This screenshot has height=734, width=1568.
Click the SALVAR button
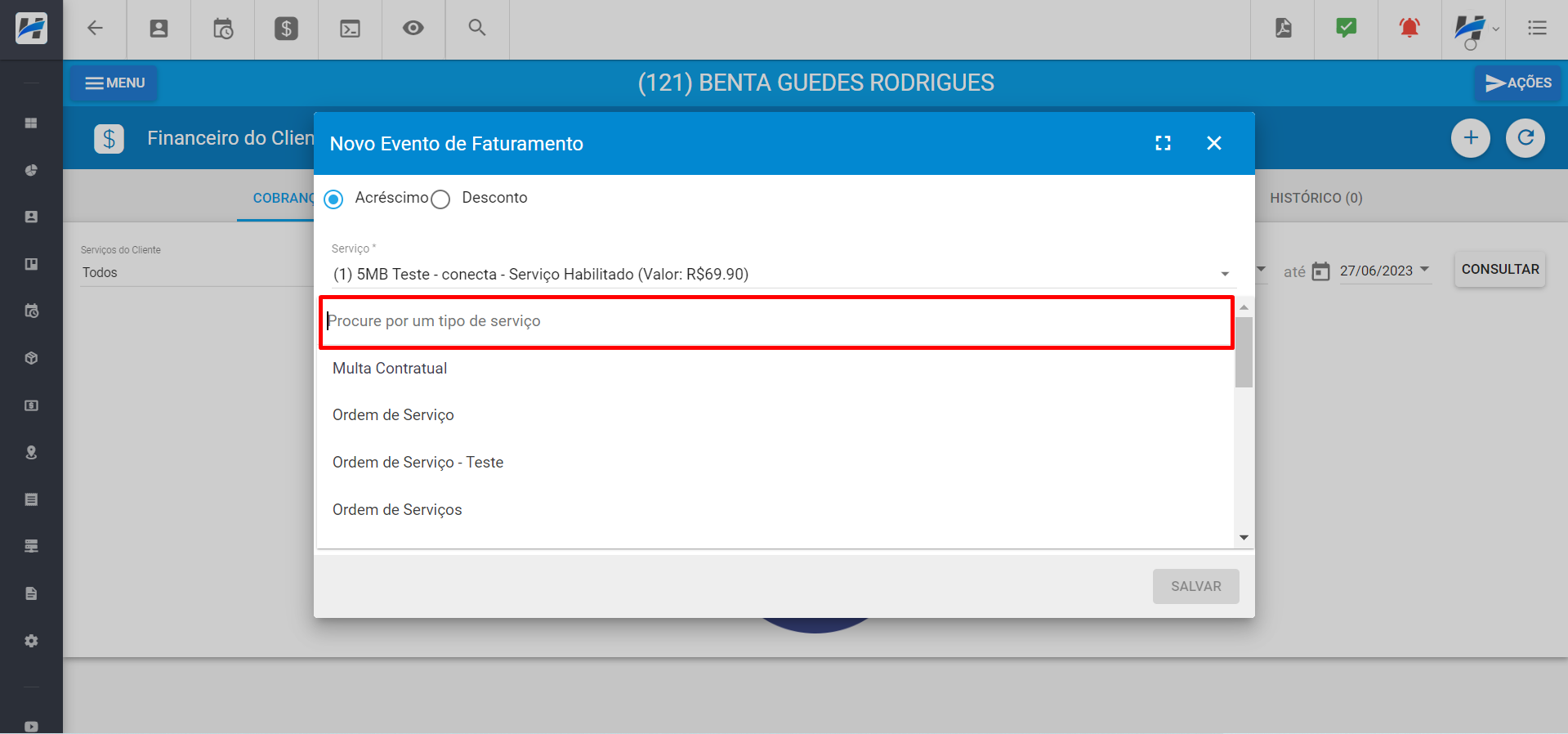(x=1195, y=586)
